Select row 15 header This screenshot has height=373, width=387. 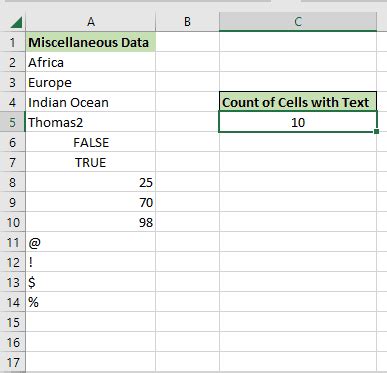(x=13, y=322)
